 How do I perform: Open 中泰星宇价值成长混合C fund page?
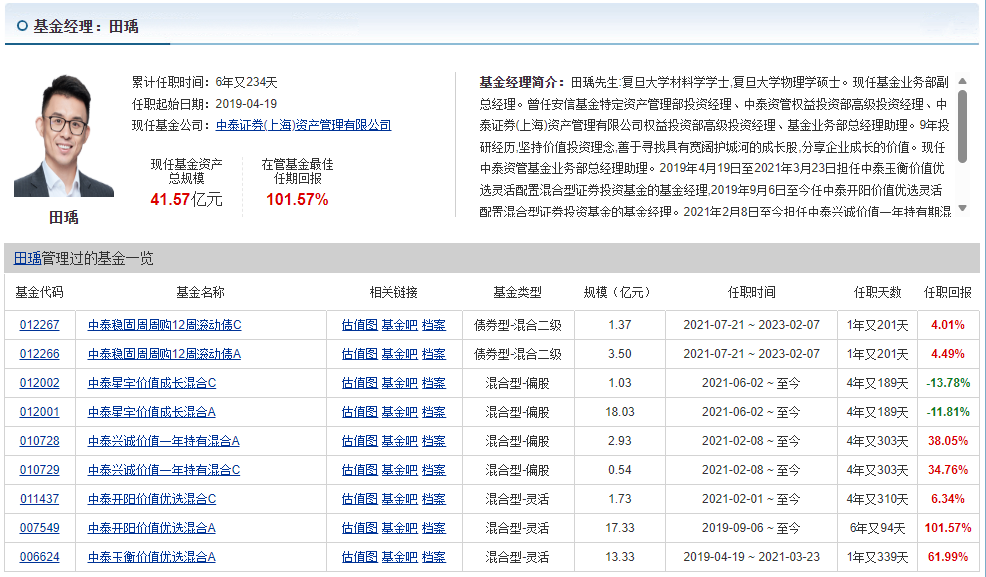[x=152, y=383]
